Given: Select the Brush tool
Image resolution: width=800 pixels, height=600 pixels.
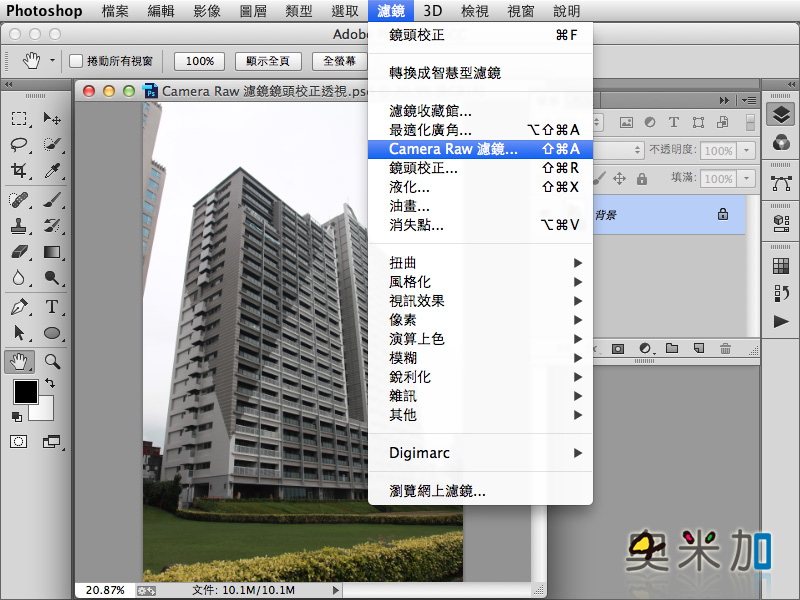Looking at the screenshot, I should [52, 199].
